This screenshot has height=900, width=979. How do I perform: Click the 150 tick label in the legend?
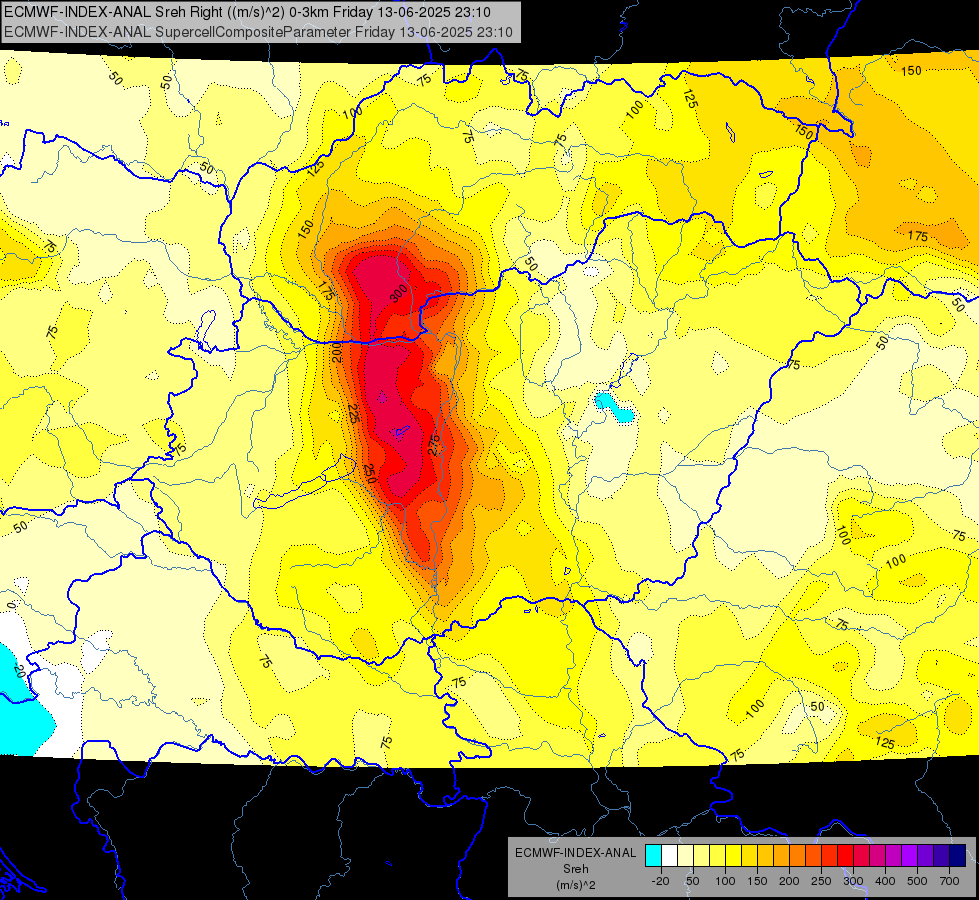(757, 881)
